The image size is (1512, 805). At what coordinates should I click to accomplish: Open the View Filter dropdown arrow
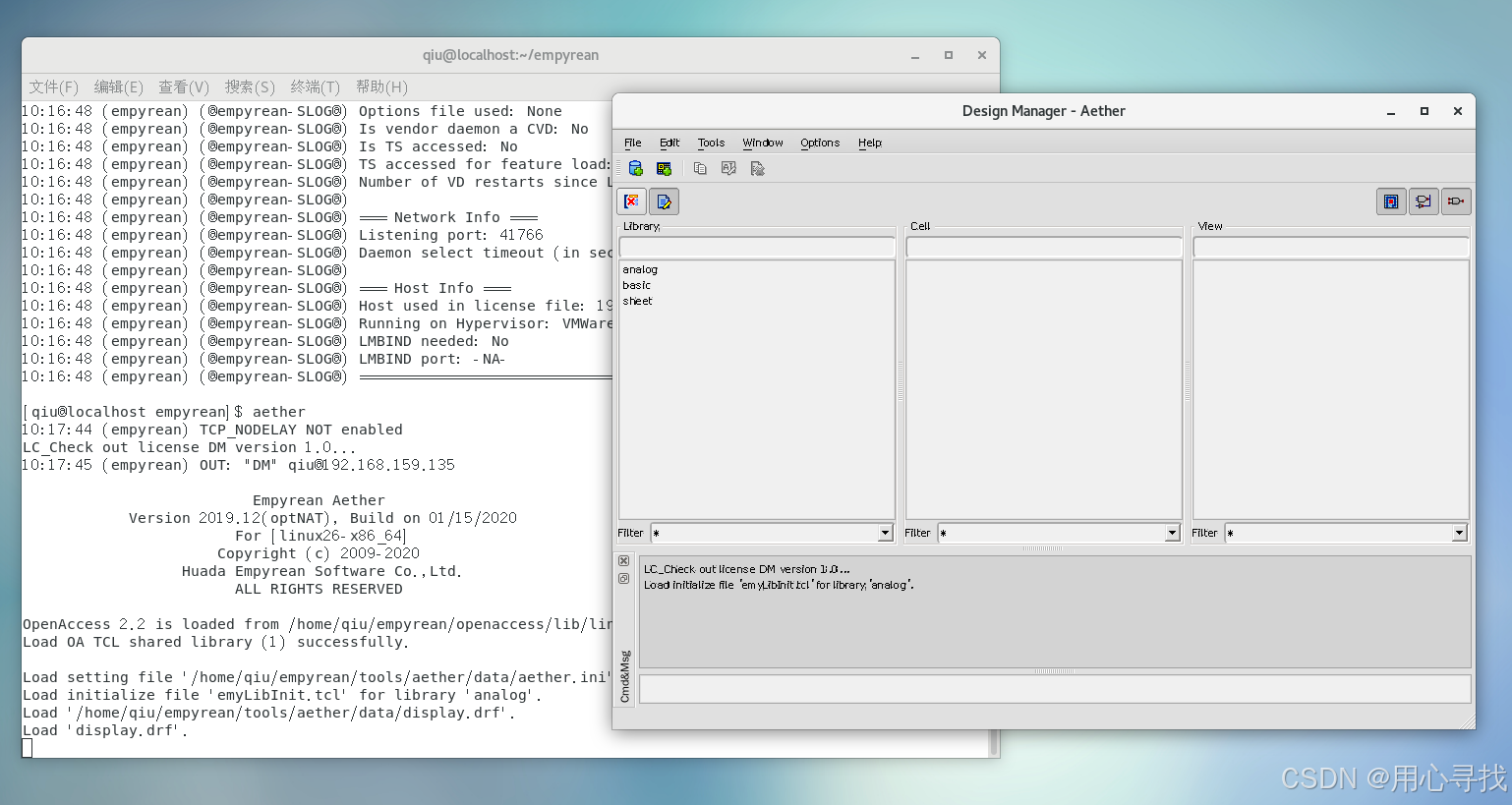click(1459, 533)
